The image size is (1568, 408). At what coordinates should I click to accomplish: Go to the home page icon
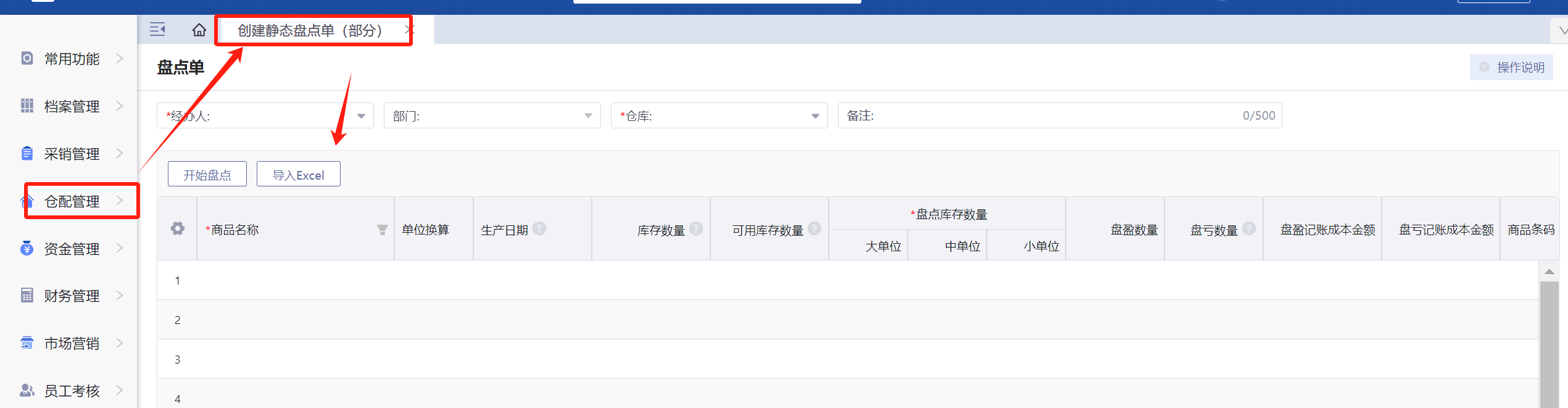(x=199, y=30)
